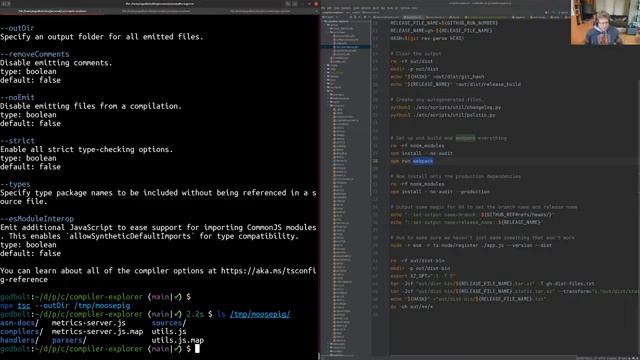
Task: Select the highlighted file row in IDE project tree
Action: tap(346, 47)
